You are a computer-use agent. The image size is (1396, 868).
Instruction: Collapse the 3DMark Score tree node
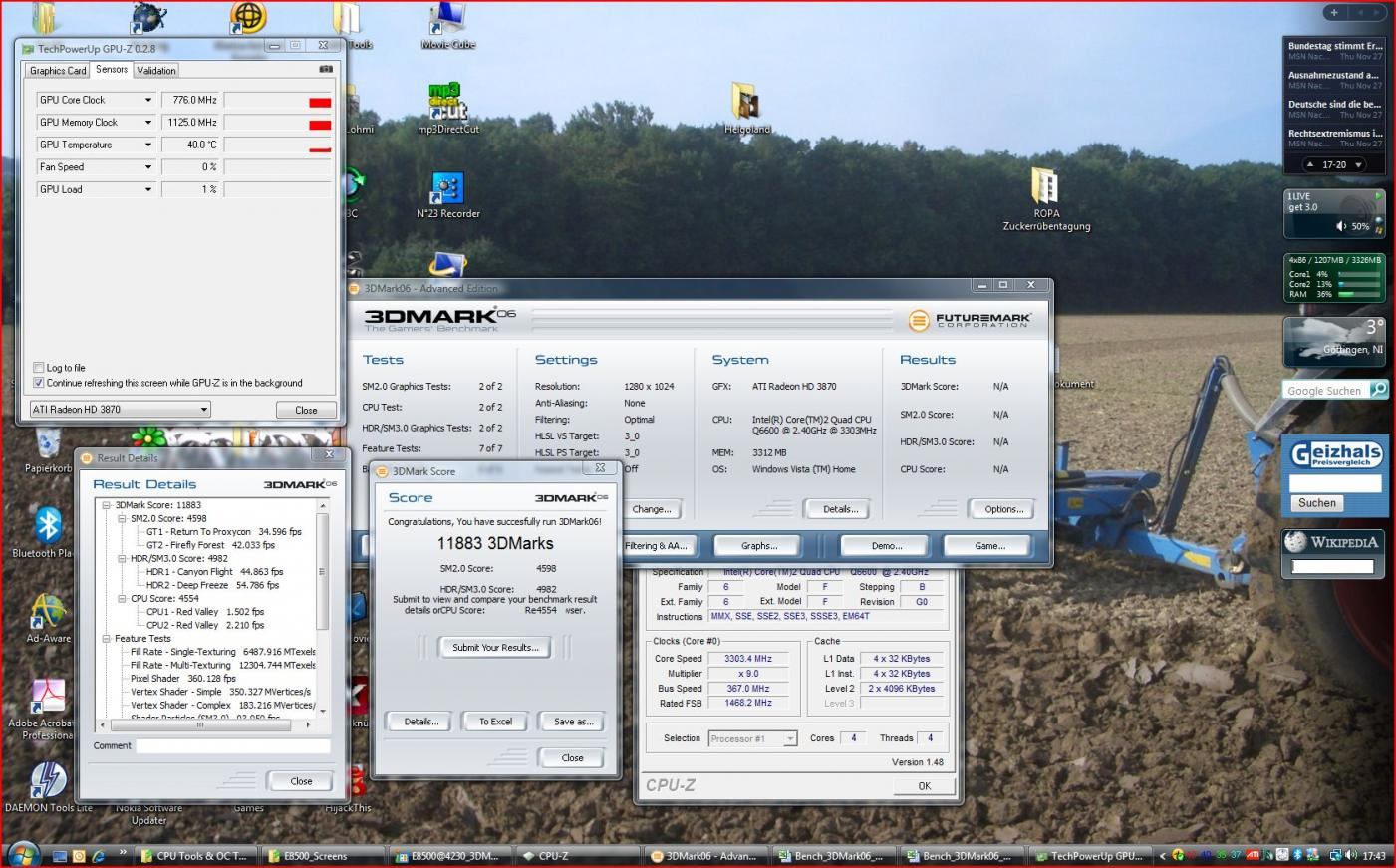(107, 505)
